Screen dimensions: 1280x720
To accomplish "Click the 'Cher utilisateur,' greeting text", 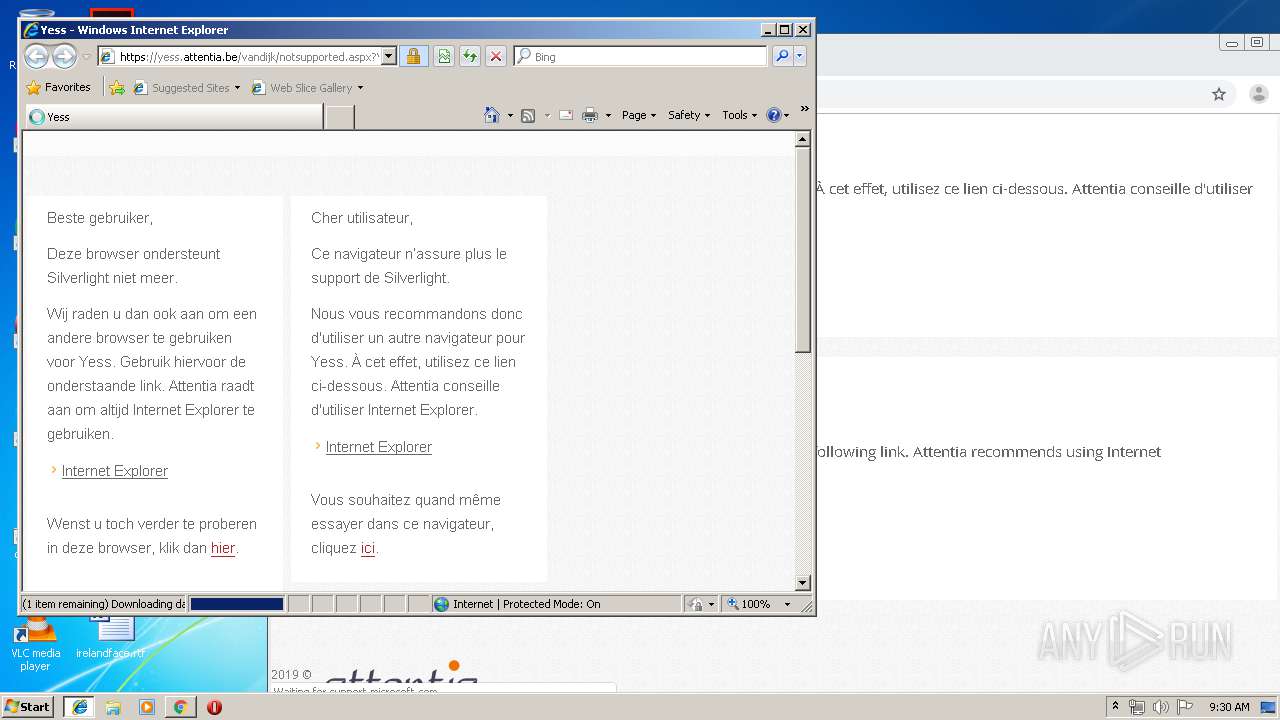I will pyautogui.click(x=362, y=218).
